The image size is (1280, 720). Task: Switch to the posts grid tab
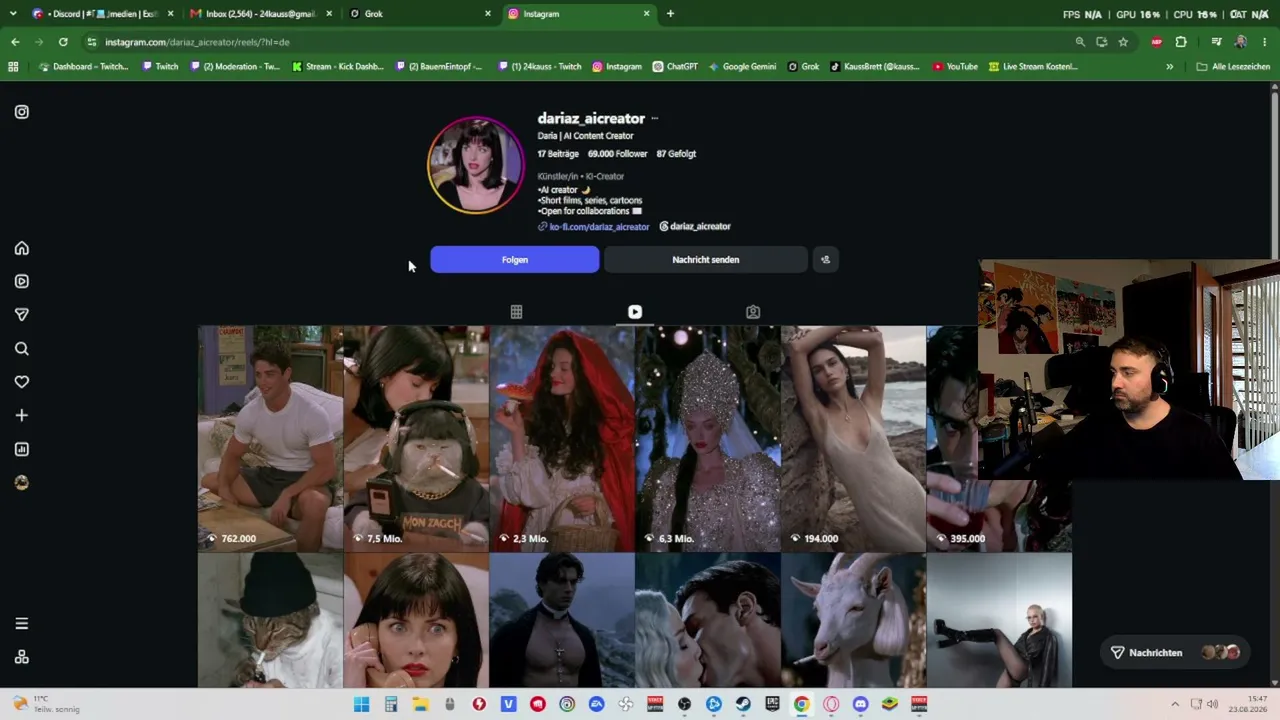point(516,312)
